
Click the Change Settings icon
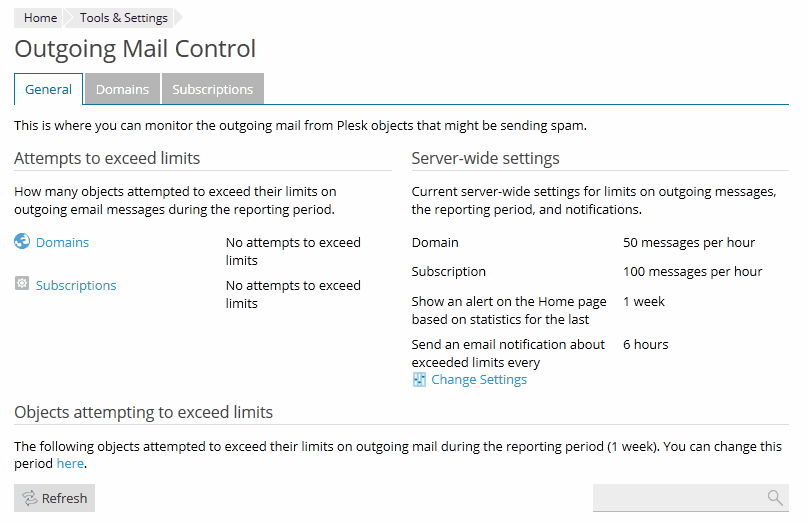[420, 380]
